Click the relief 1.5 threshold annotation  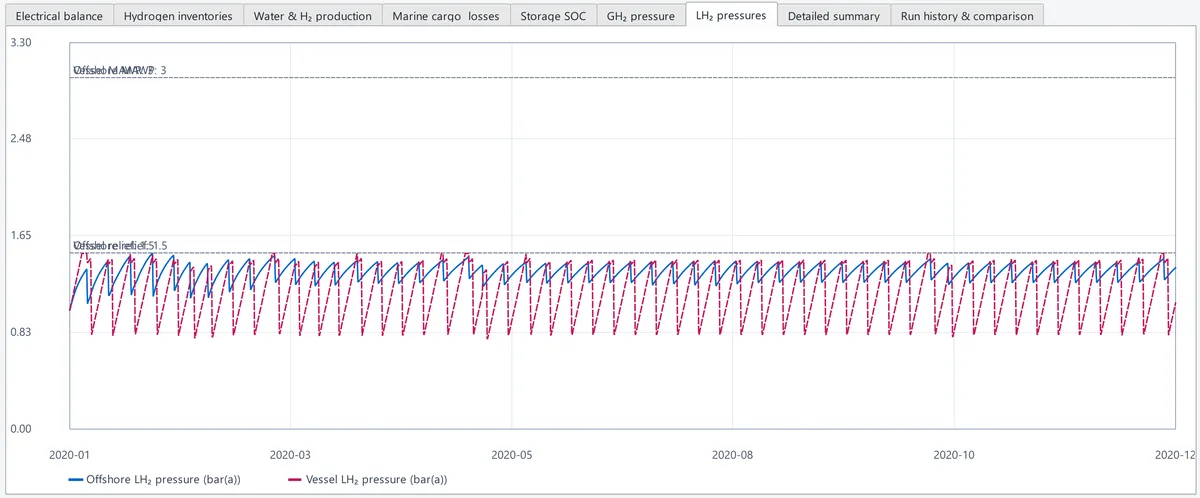[120, 246]
